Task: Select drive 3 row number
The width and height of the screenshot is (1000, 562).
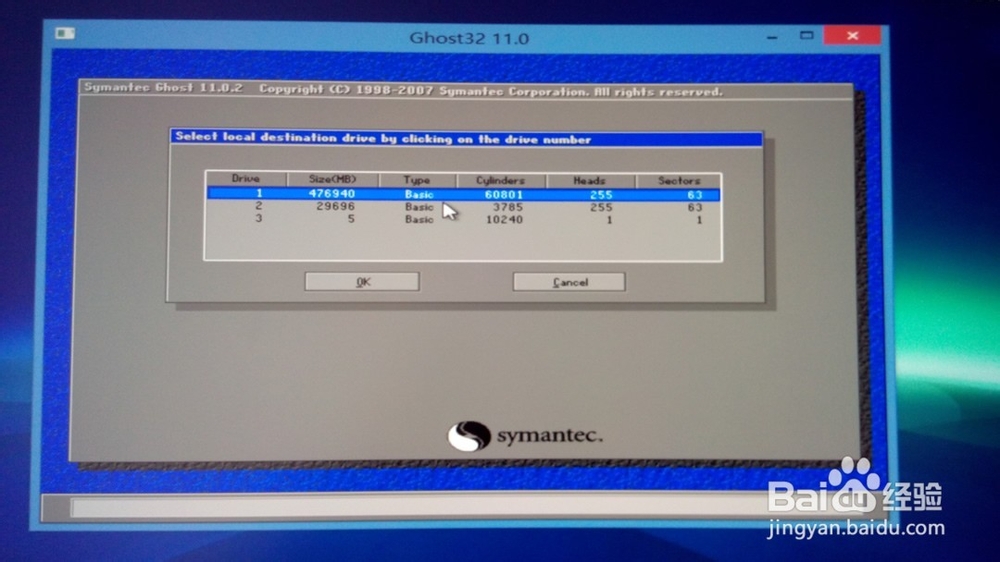Action: pyautogui.click(x=258, y=218)
